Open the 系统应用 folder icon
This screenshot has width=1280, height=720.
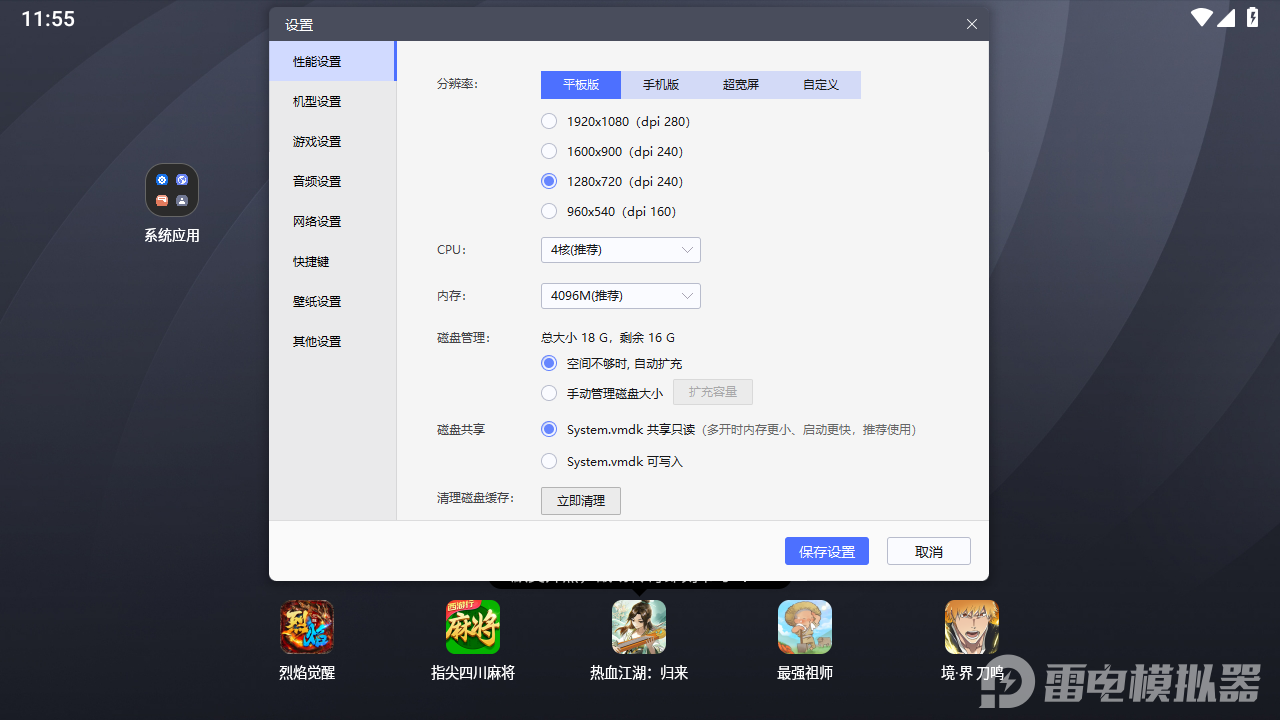point(172,191)
